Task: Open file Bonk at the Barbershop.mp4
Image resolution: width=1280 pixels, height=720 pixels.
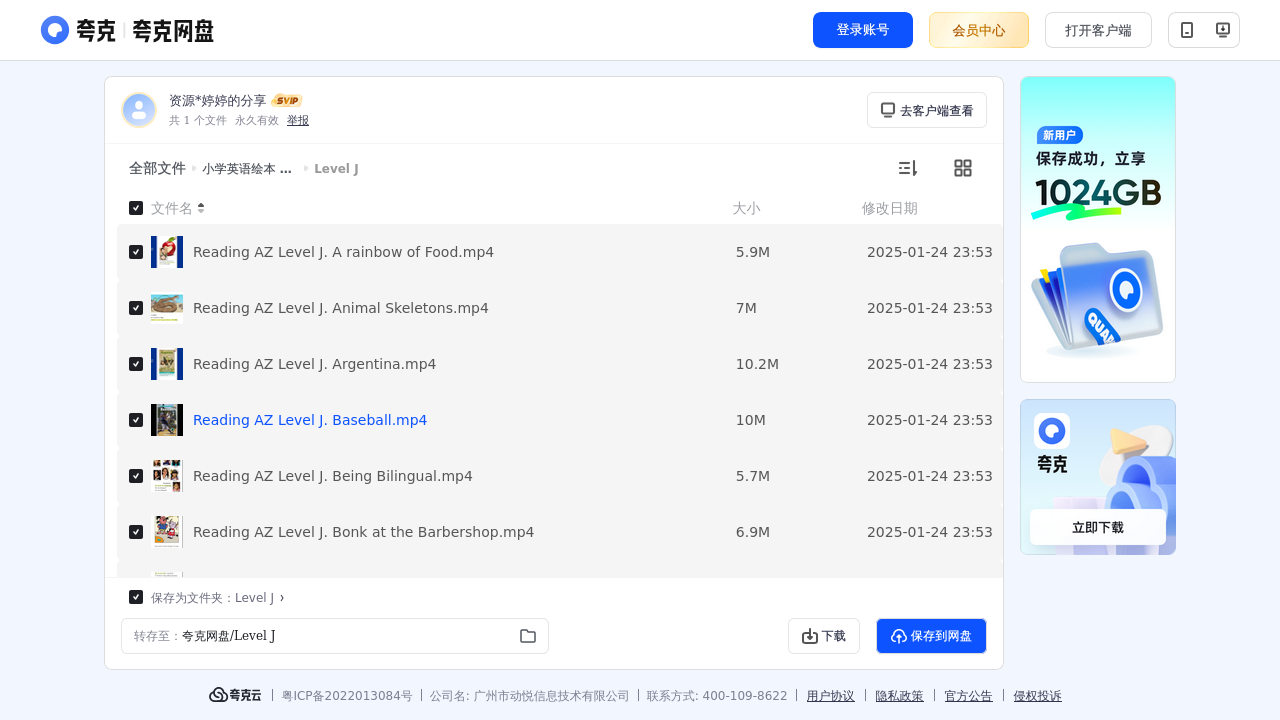Action: point(364,532)
